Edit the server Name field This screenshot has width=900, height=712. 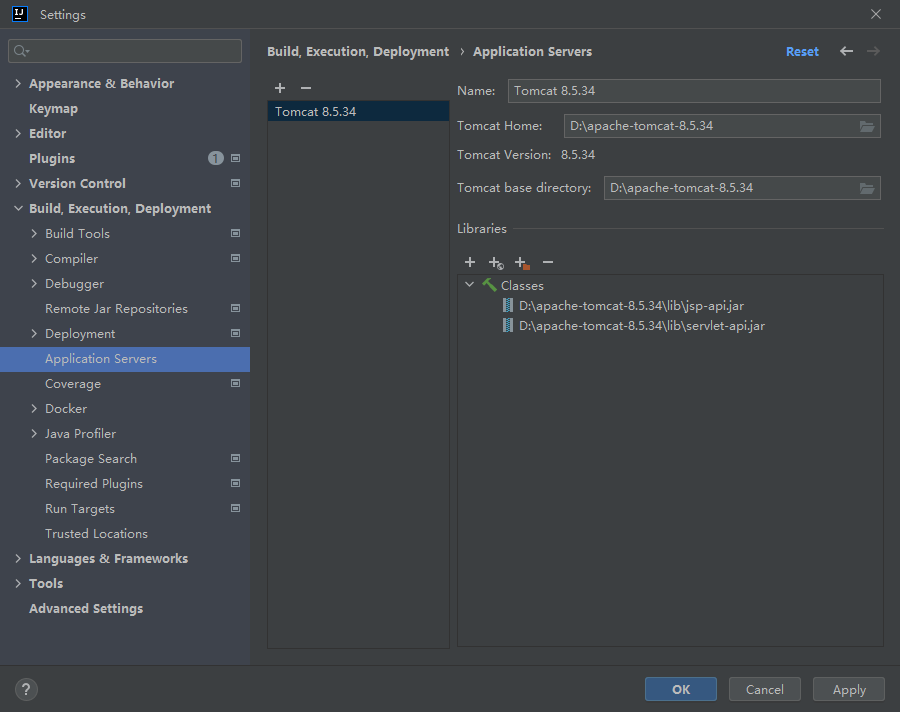(694, 91)
